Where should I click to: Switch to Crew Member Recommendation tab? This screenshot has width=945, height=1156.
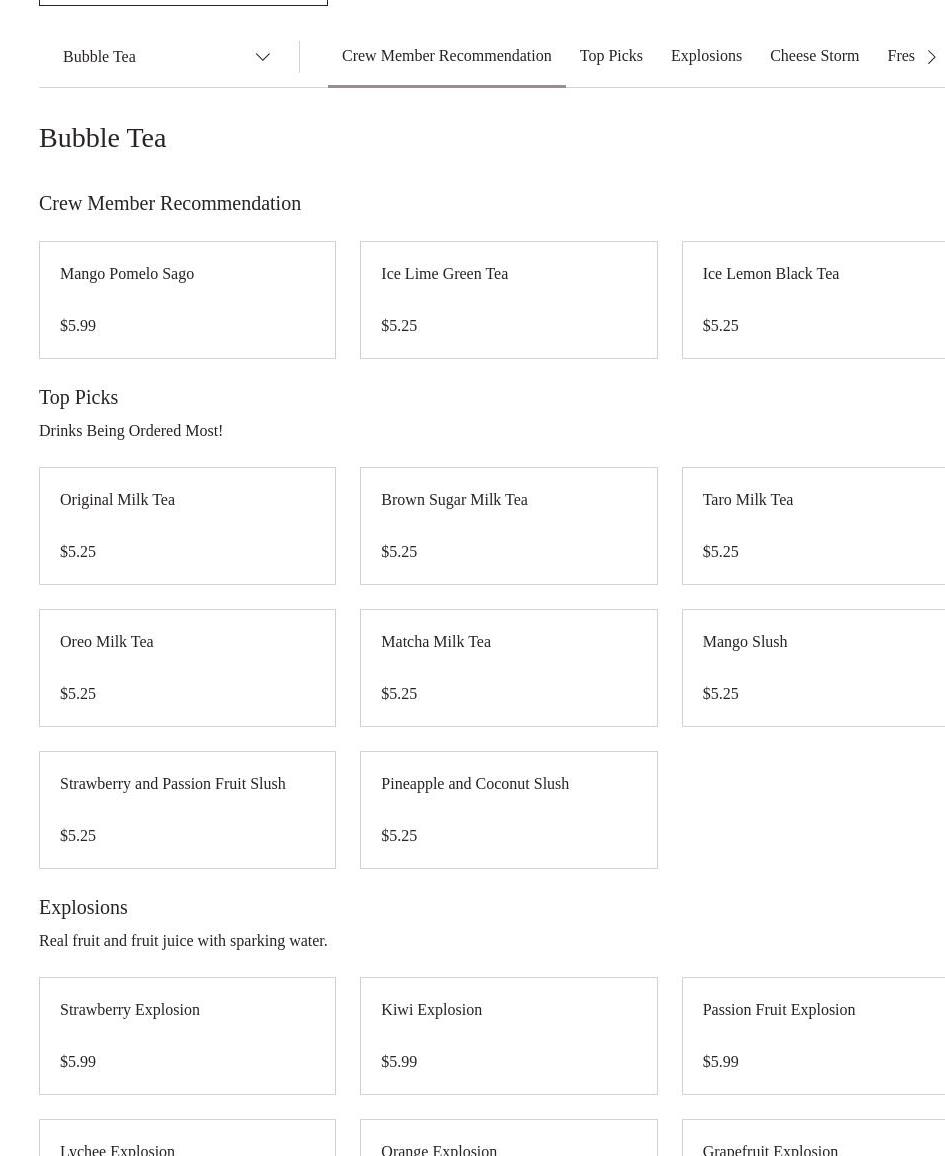point(446,56)
